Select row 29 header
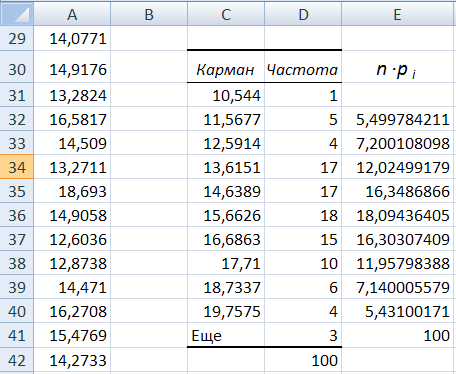Screen dimensions: 456x374 click(x=17, y=38)
